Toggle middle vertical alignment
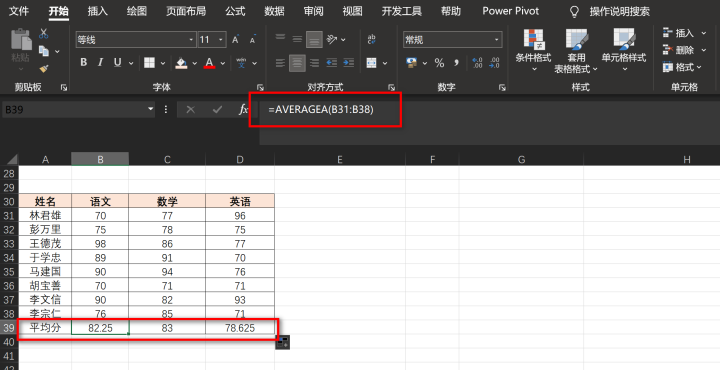Screen dimensions: 720x370 pyautogui.click(x=297, y=40)
